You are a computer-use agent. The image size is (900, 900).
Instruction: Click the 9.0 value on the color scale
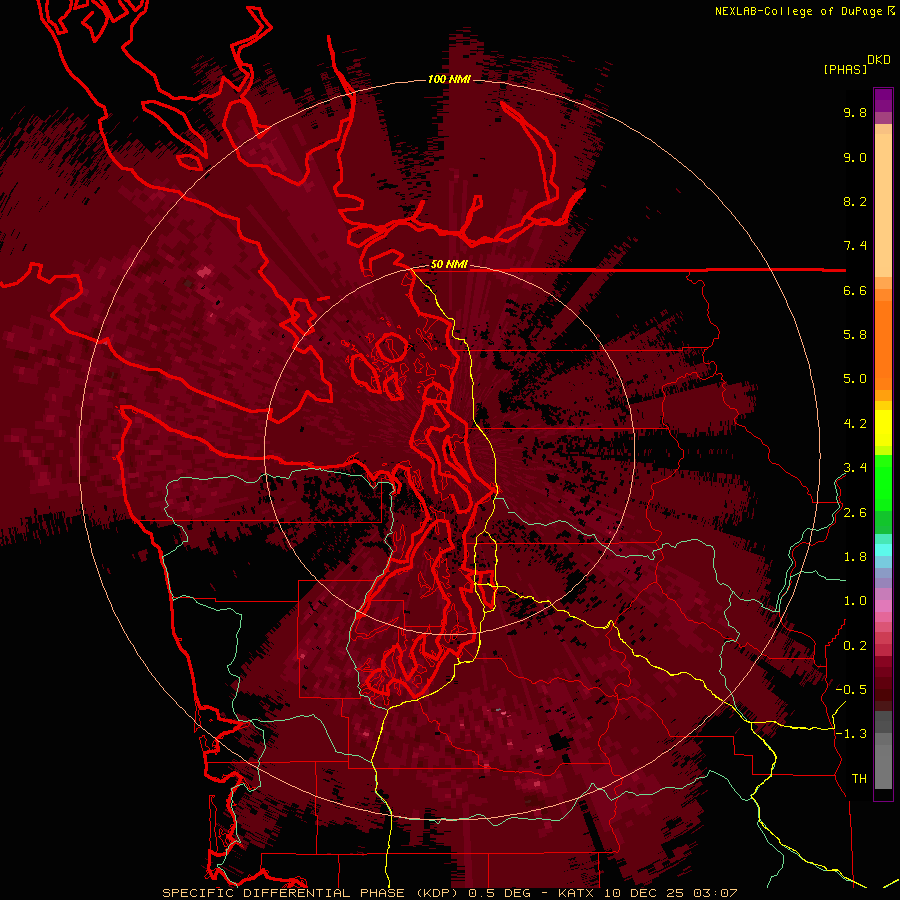(x=855, y=157)
